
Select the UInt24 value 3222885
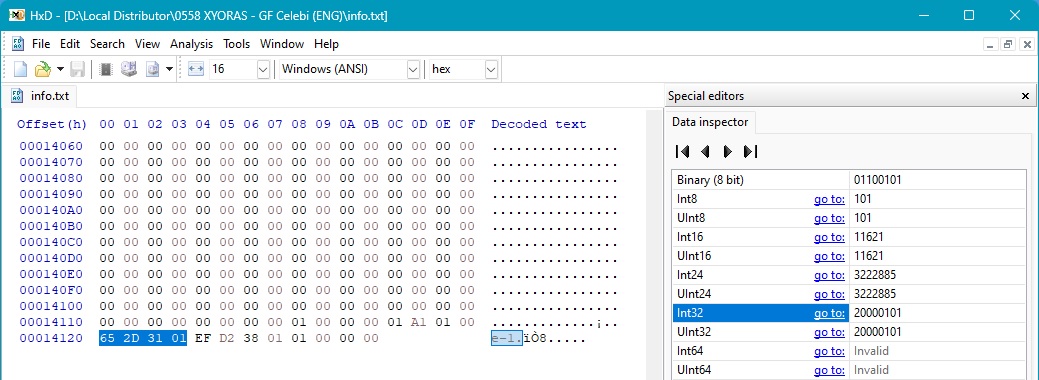tap(875, 294)
